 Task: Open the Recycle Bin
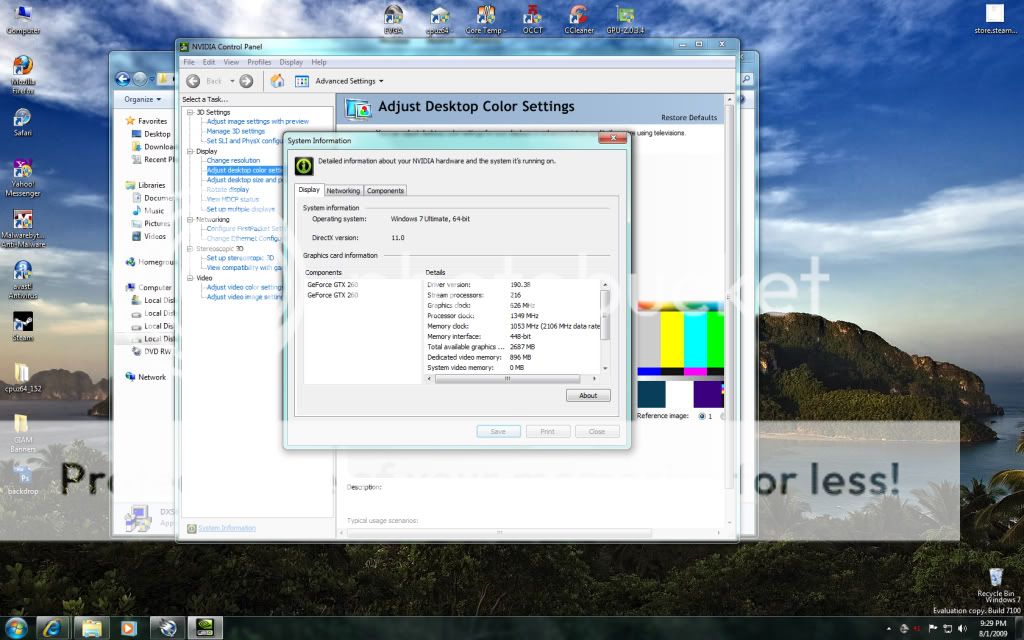[x=996, y=583]
